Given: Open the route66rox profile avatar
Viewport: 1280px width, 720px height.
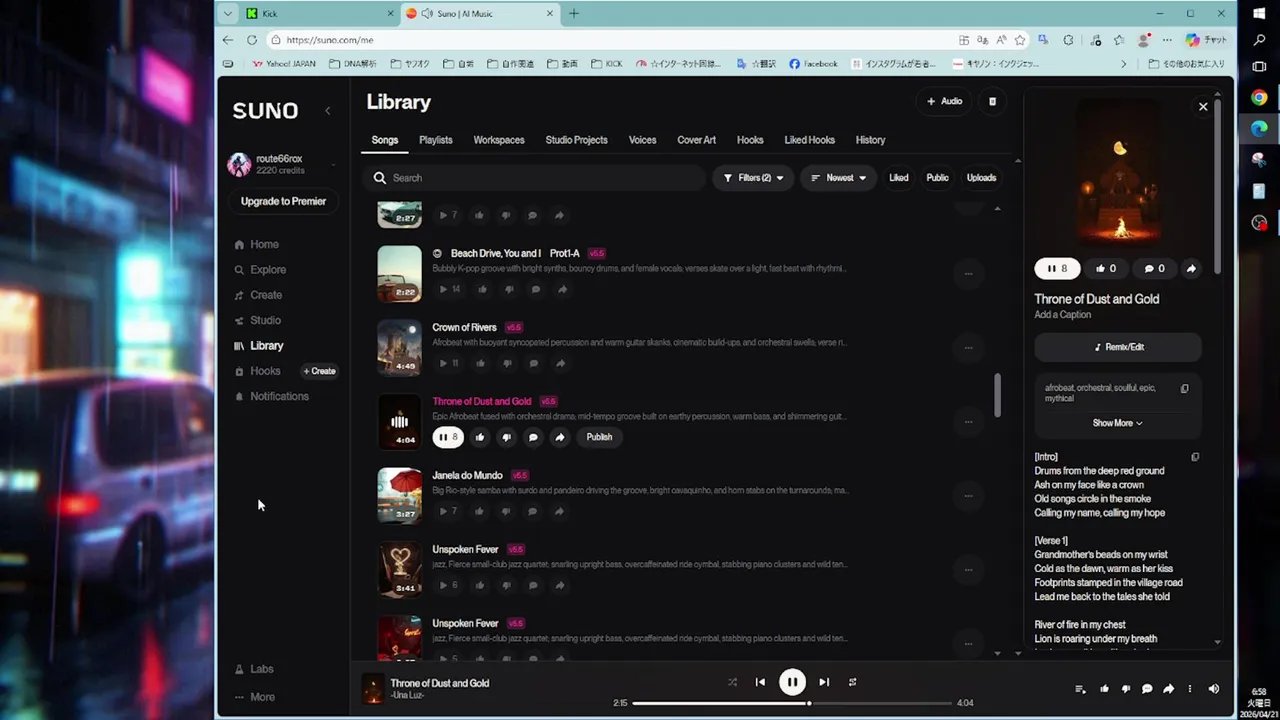Looking at the screenshot, I should tap(239, 164).
